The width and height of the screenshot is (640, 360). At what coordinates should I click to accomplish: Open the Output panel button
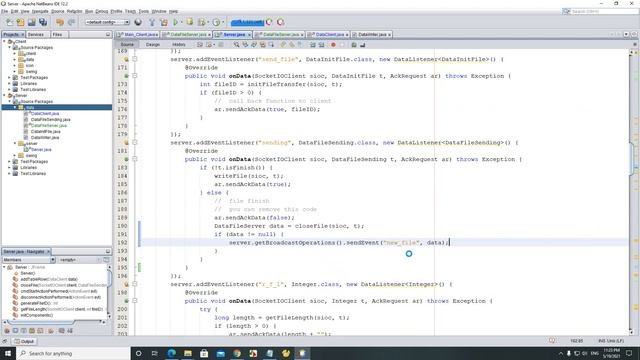24,341
